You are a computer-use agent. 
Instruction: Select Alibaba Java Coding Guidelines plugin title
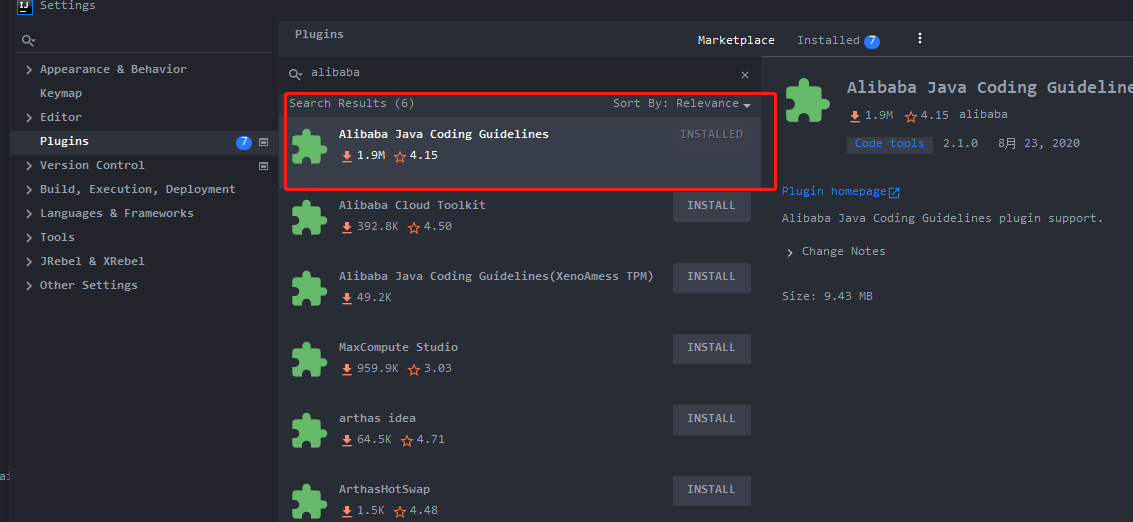point(444,134)
